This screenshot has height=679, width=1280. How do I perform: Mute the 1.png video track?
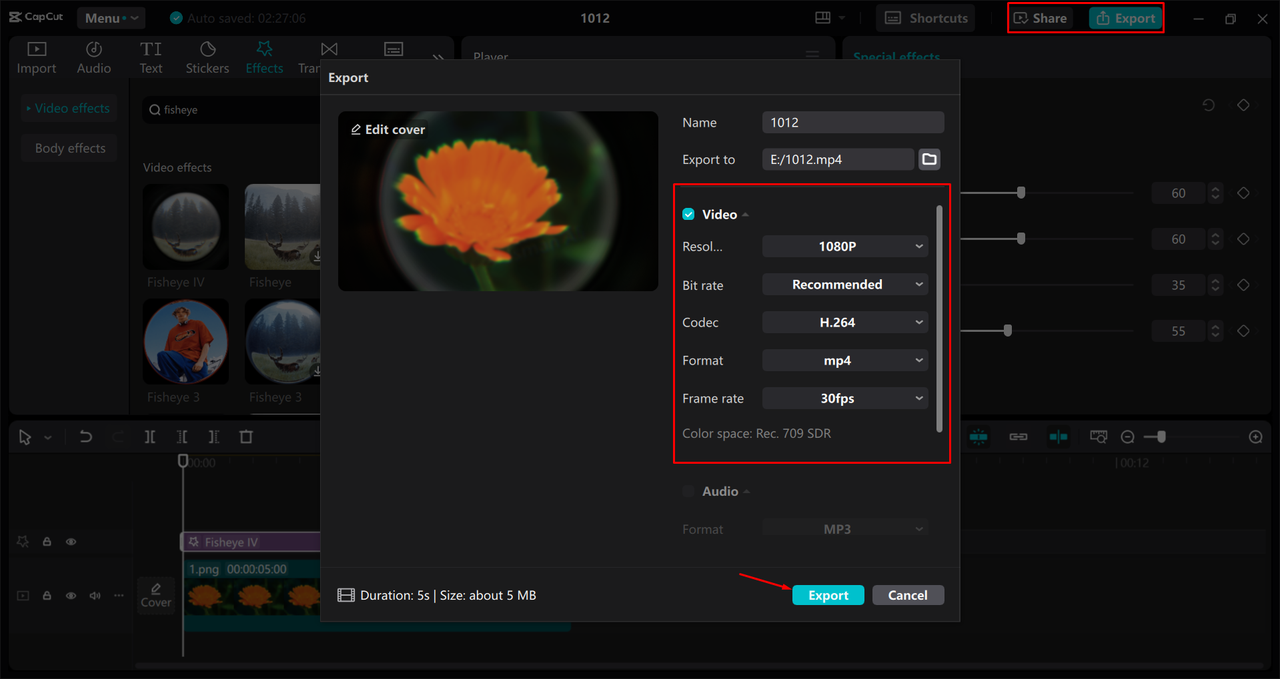(x=95, y=596)
